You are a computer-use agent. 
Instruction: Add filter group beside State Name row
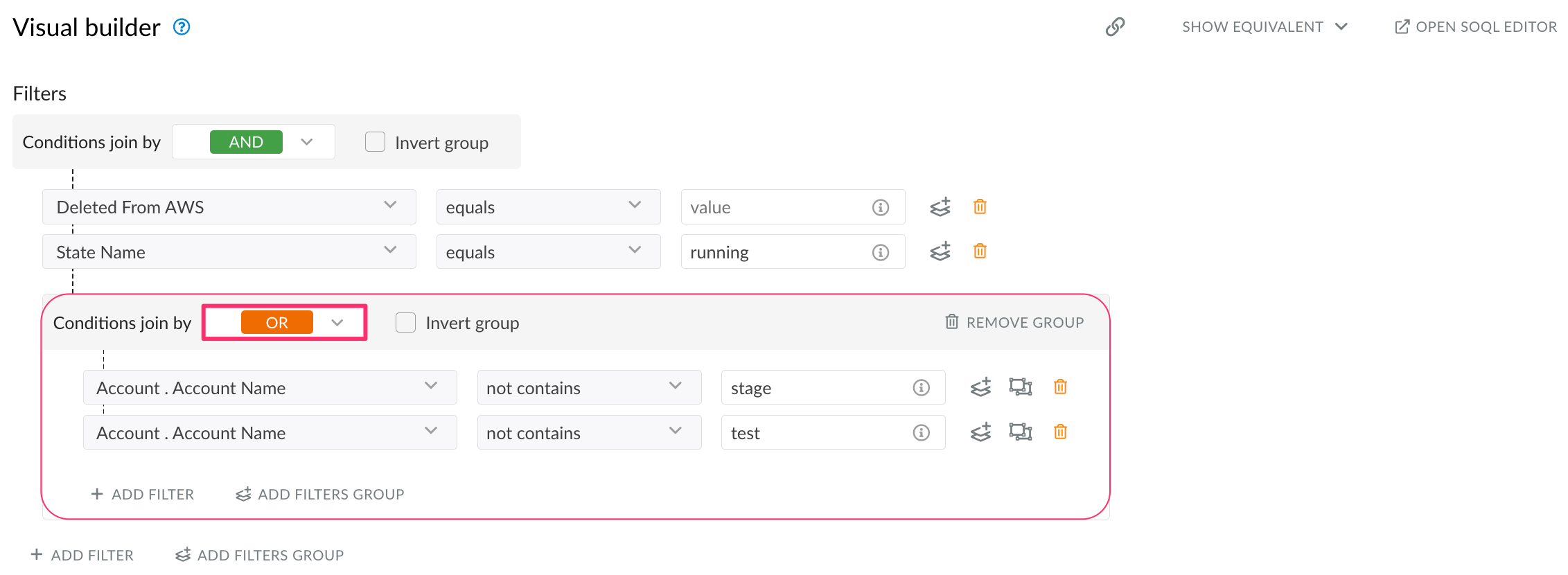(940, 251)
